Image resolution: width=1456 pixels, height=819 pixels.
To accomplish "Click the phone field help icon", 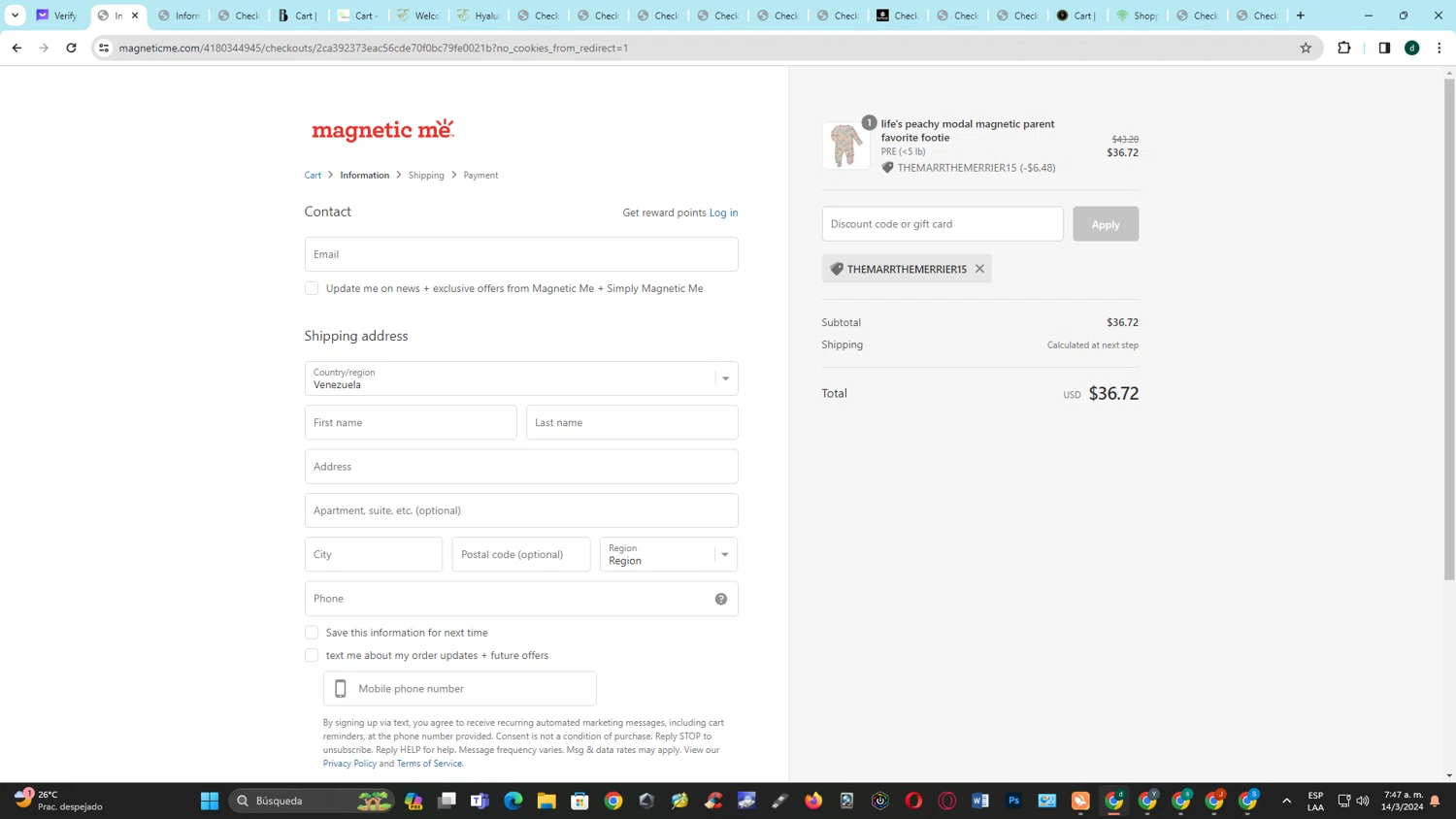I will tap(721, 599).
